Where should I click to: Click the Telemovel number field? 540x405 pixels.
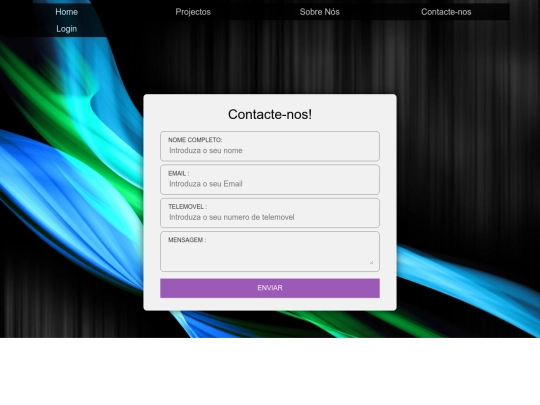270,217
